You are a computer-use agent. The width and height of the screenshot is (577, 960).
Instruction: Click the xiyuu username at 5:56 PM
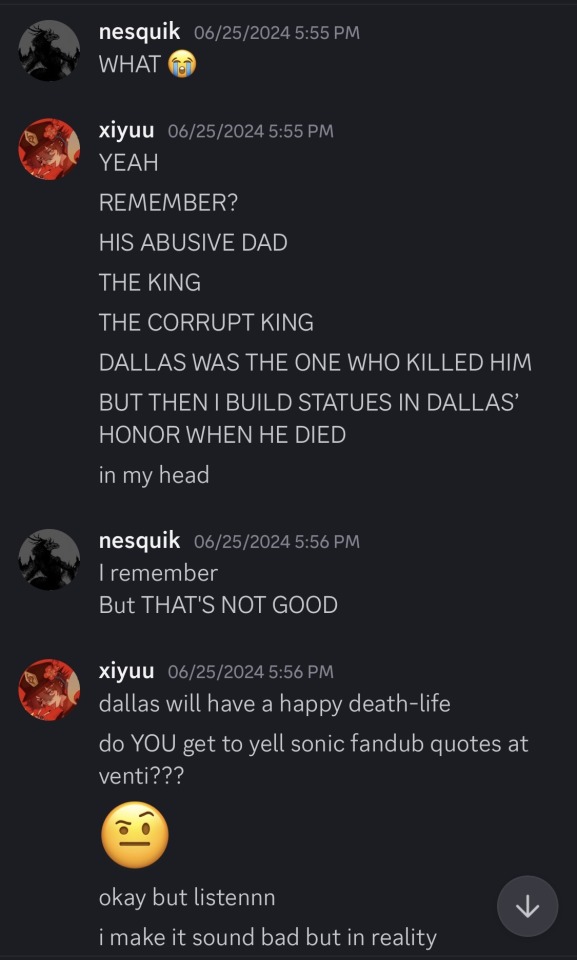[x=127, y=672]
